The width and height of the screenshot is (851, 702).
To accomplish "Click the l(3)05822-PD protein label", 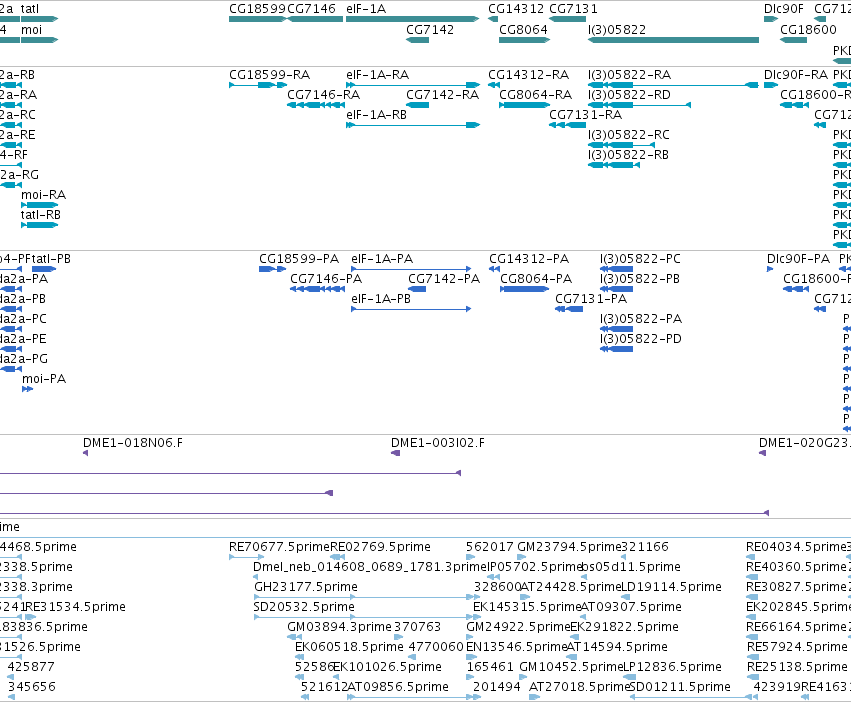I will pos(641,339).
